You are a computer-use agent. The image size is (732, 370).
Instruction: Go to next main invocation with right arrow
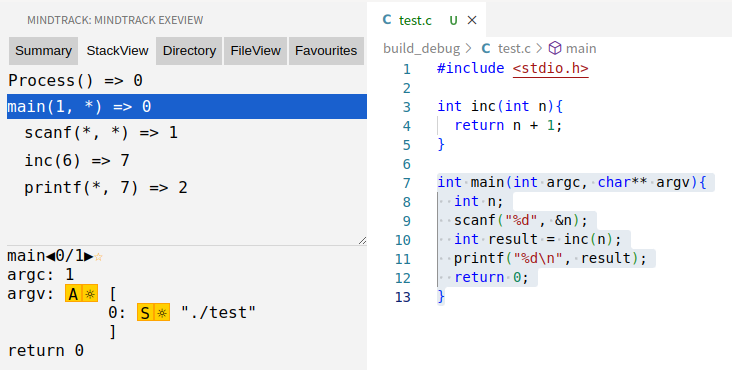pos(88,256)
